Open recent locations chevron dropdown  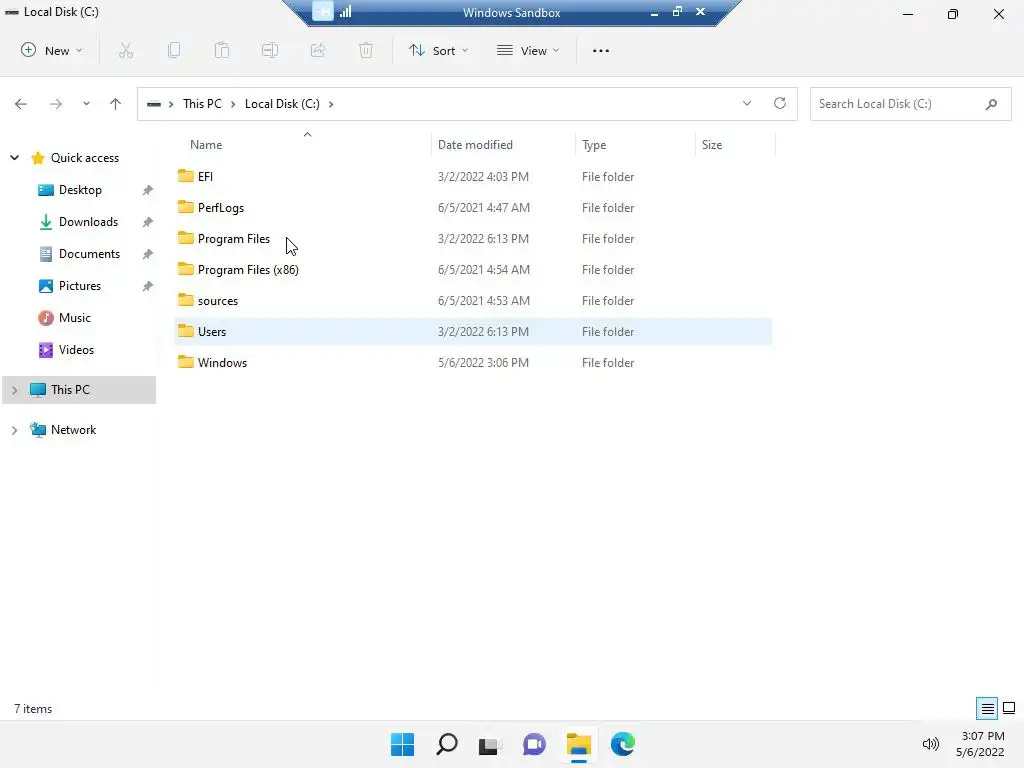point(86,104)
